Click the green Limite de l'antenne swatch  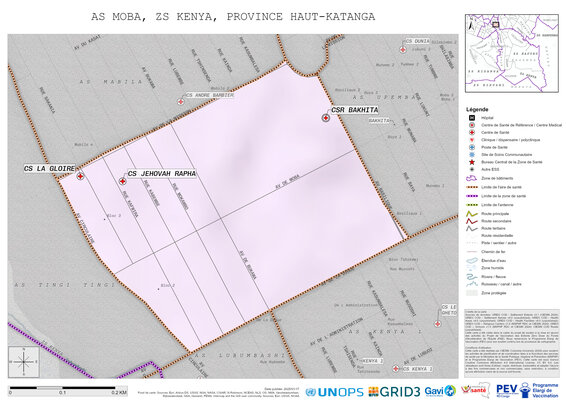(x=471, y=205)
